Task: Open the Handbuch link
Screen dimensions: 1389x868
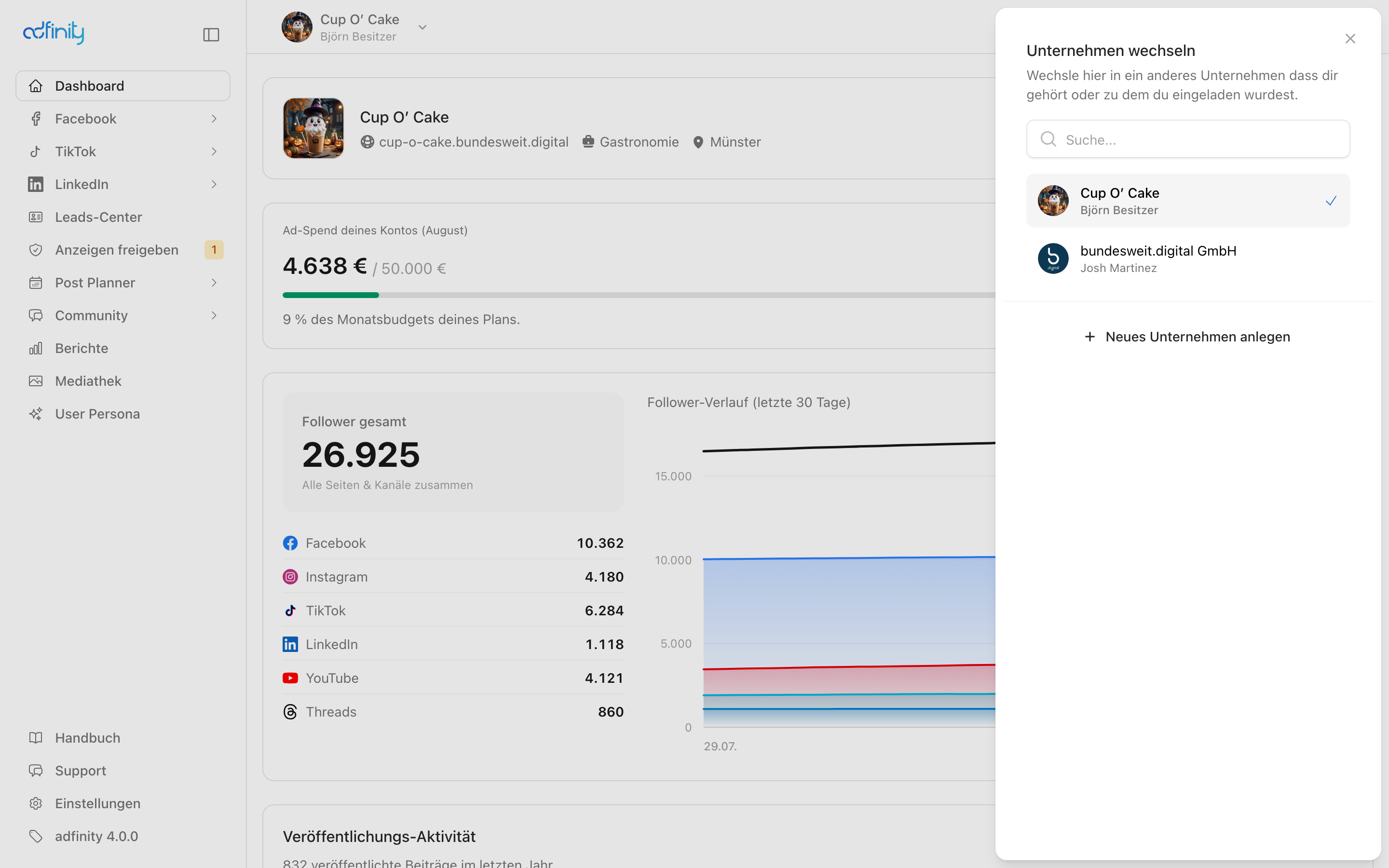Action: pyautogui.click(x=123, y=738)
